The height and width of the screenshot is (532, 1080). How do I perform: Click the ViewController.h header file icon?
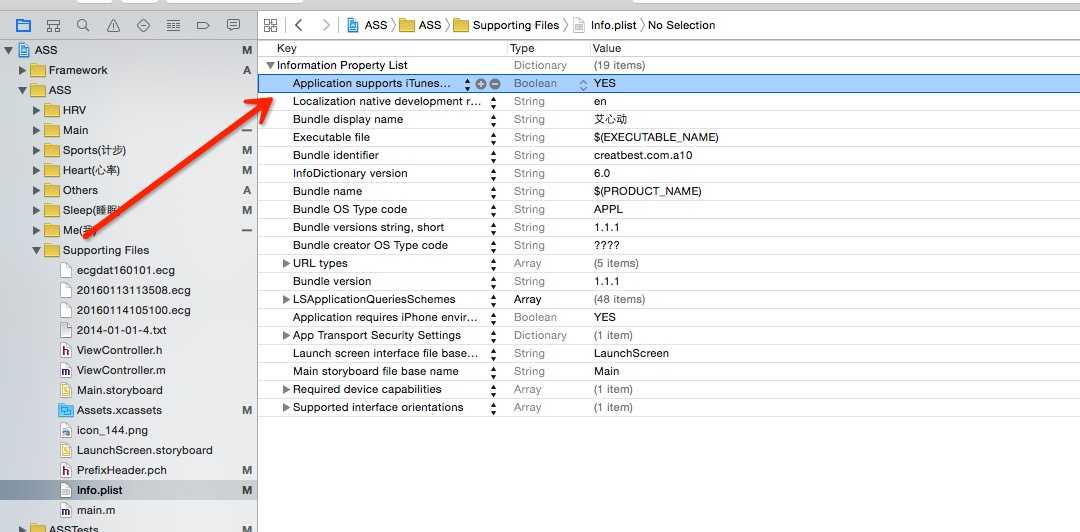pos(65,350)
